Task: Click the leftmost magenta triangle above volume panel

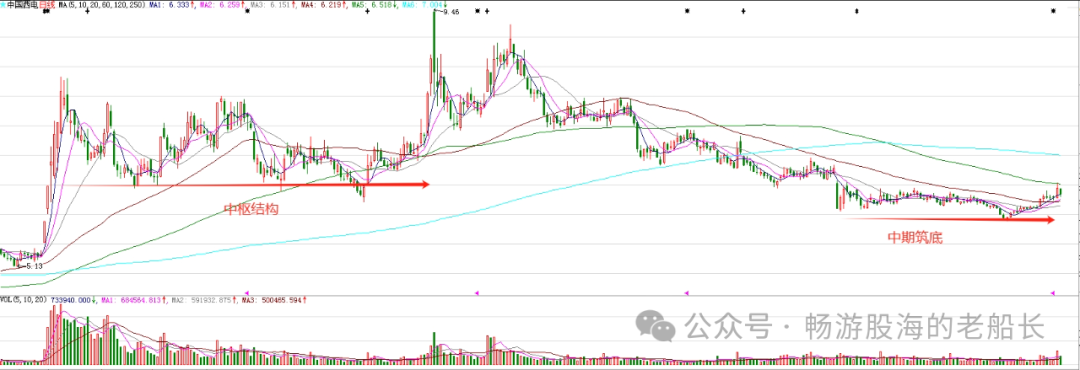Action: [x=248, y=293]
